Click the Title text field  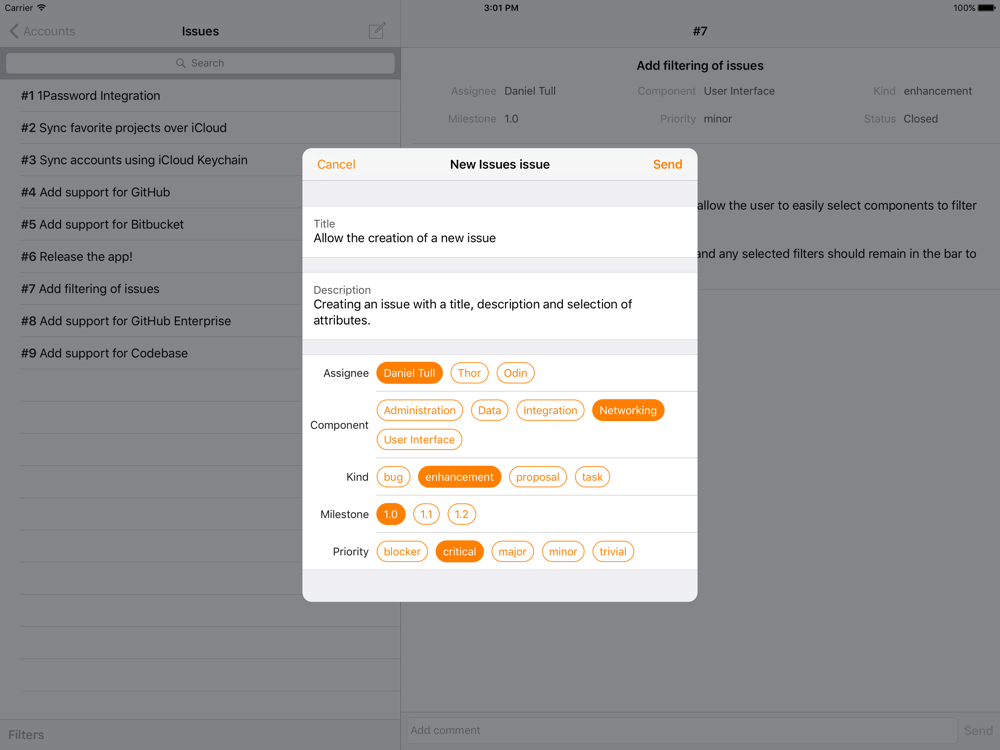500,232
